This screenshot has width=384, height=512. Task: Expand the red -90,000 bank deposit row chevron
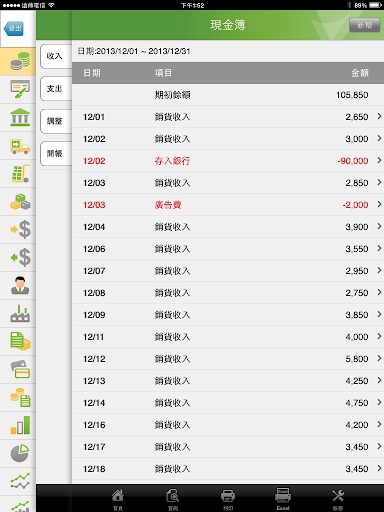point(379,160)
